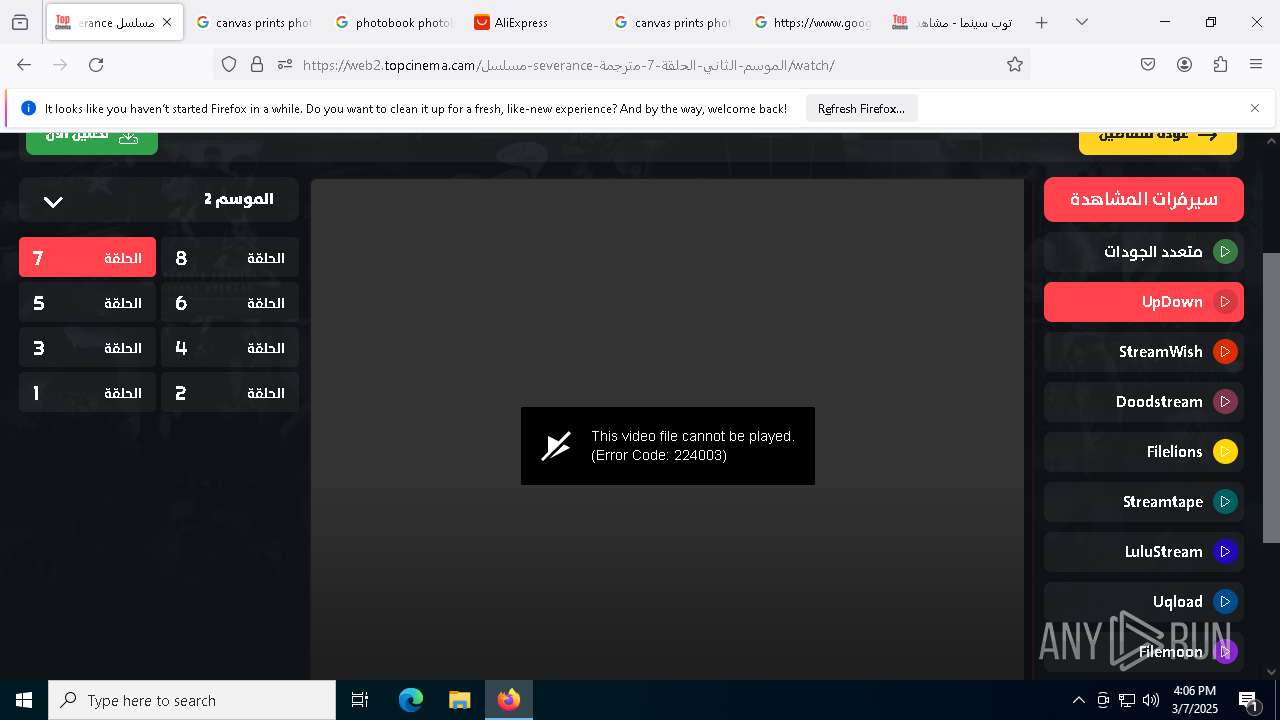Viewport: 1280px width, 720px height.
Task: Select episode 1 button
Action: pos(87,392)
